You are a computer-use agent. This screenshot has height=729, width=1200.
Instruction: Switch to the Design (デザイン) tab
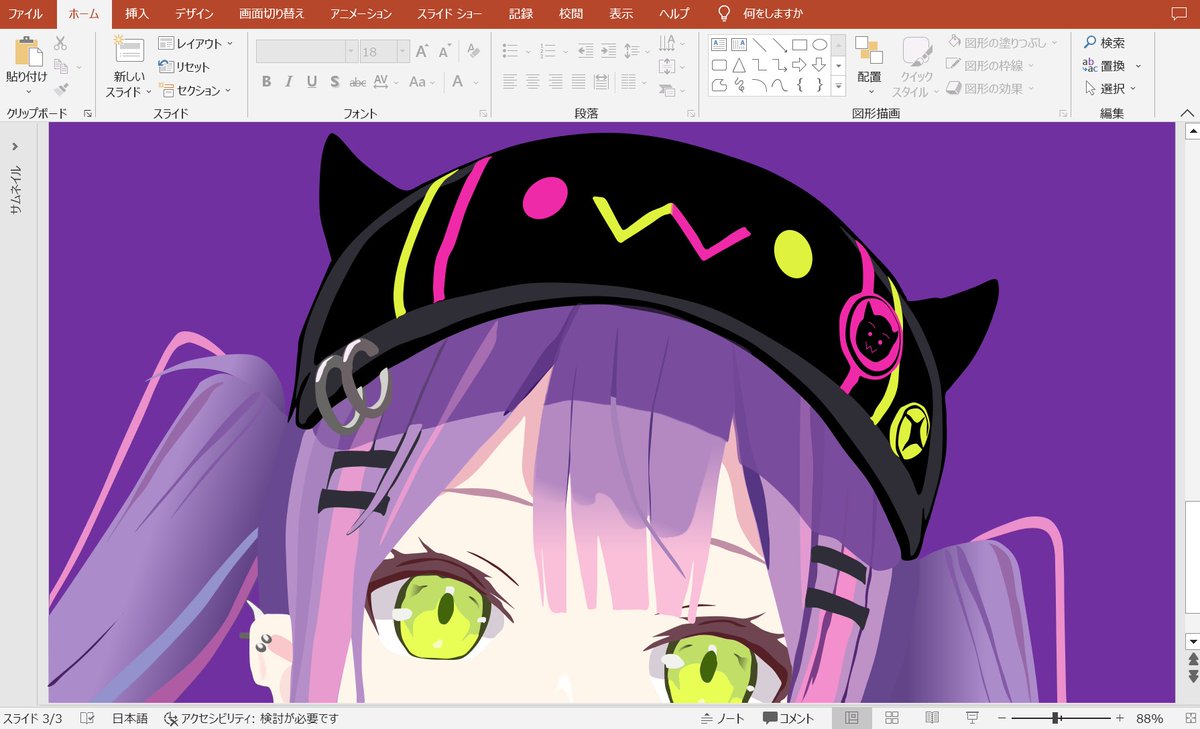click(193, 14)
